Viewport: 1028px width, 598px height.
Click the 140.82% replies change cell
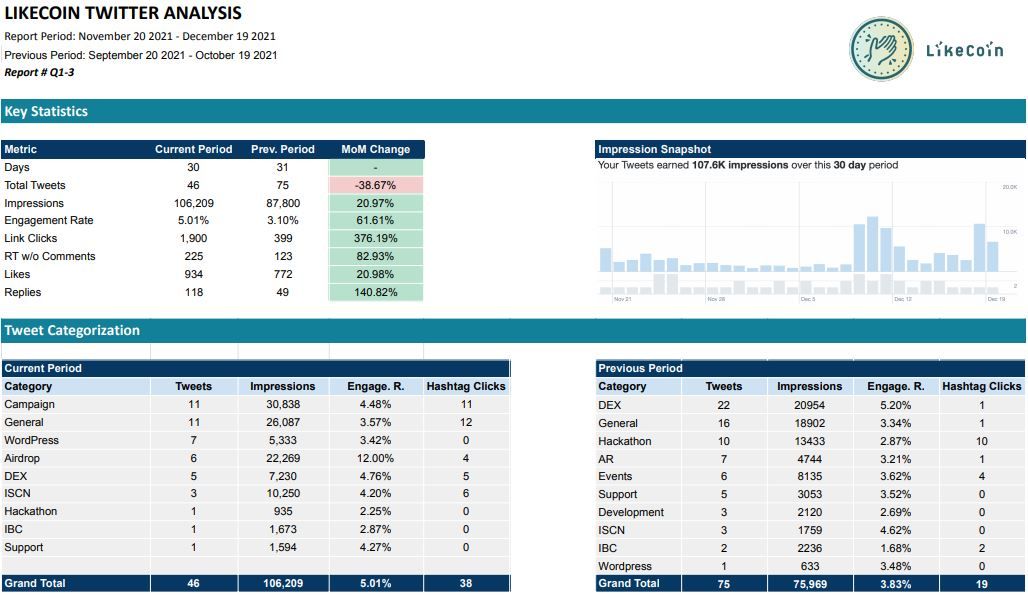(376, 292)
